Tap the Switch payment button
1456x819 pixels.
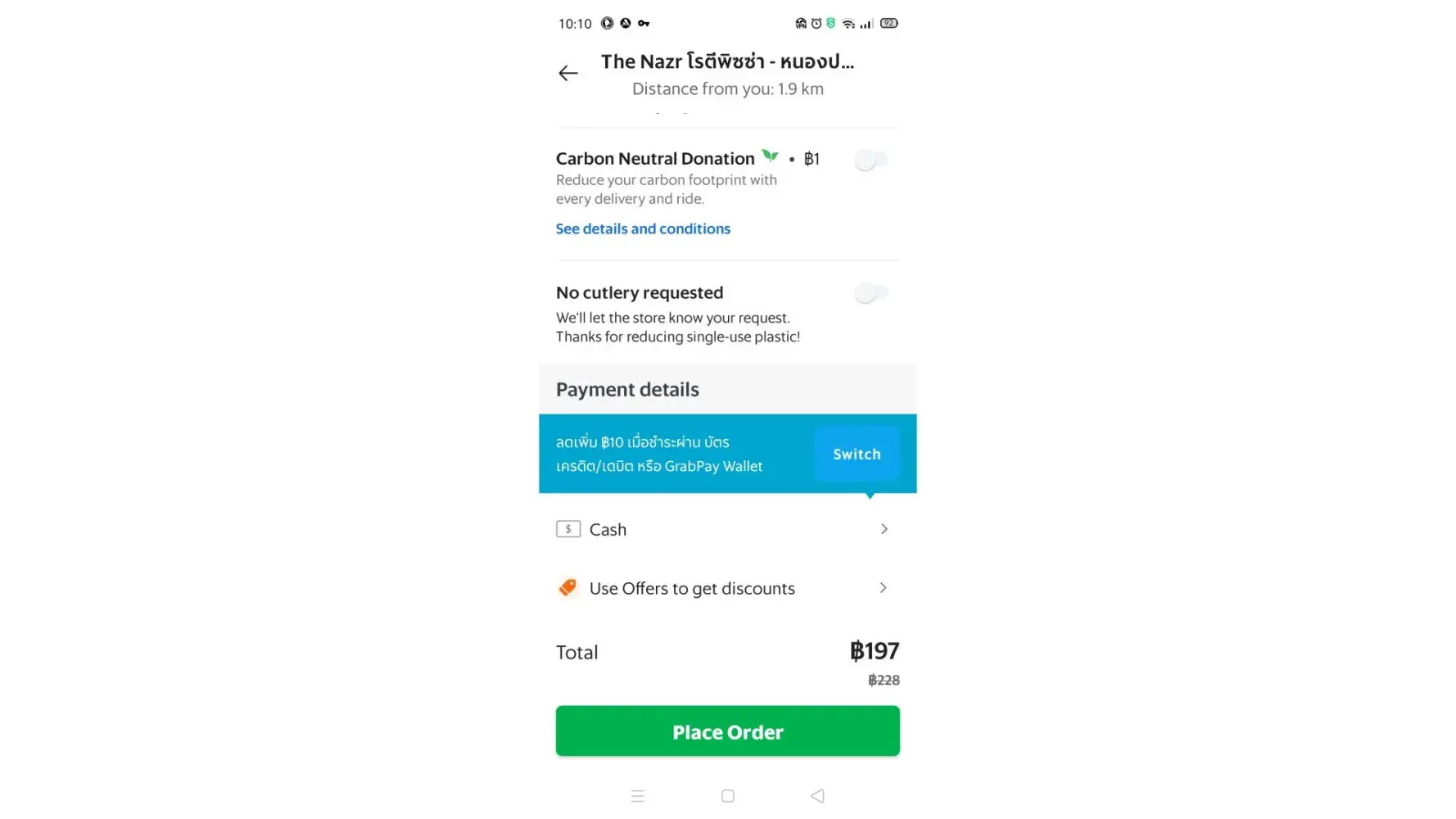coord(857,454)
